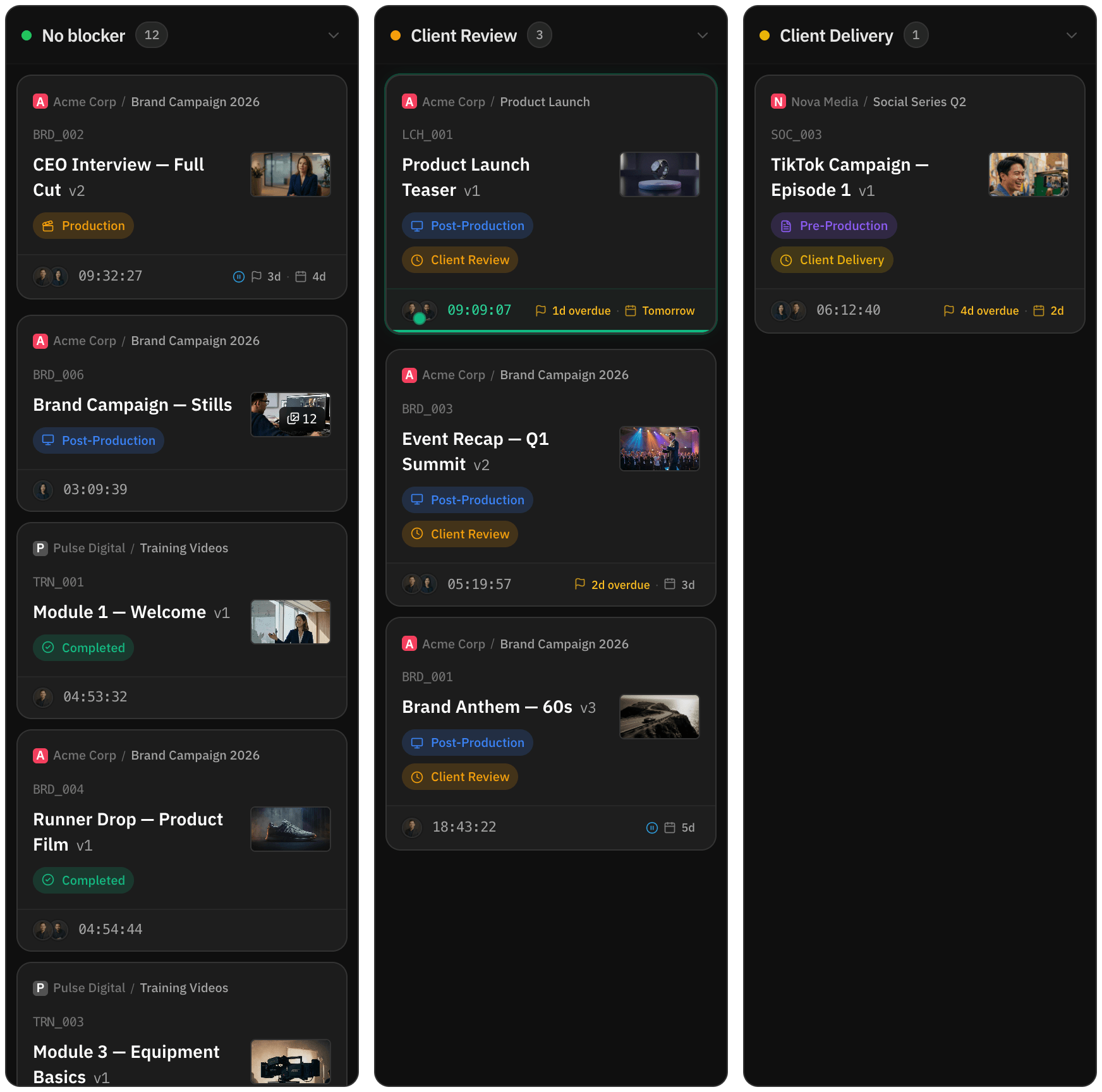This screenshot has width=1102, height=1092.
Task: Click the calendar icon on Event Recap card footer
Action: (x=670, y=585)
